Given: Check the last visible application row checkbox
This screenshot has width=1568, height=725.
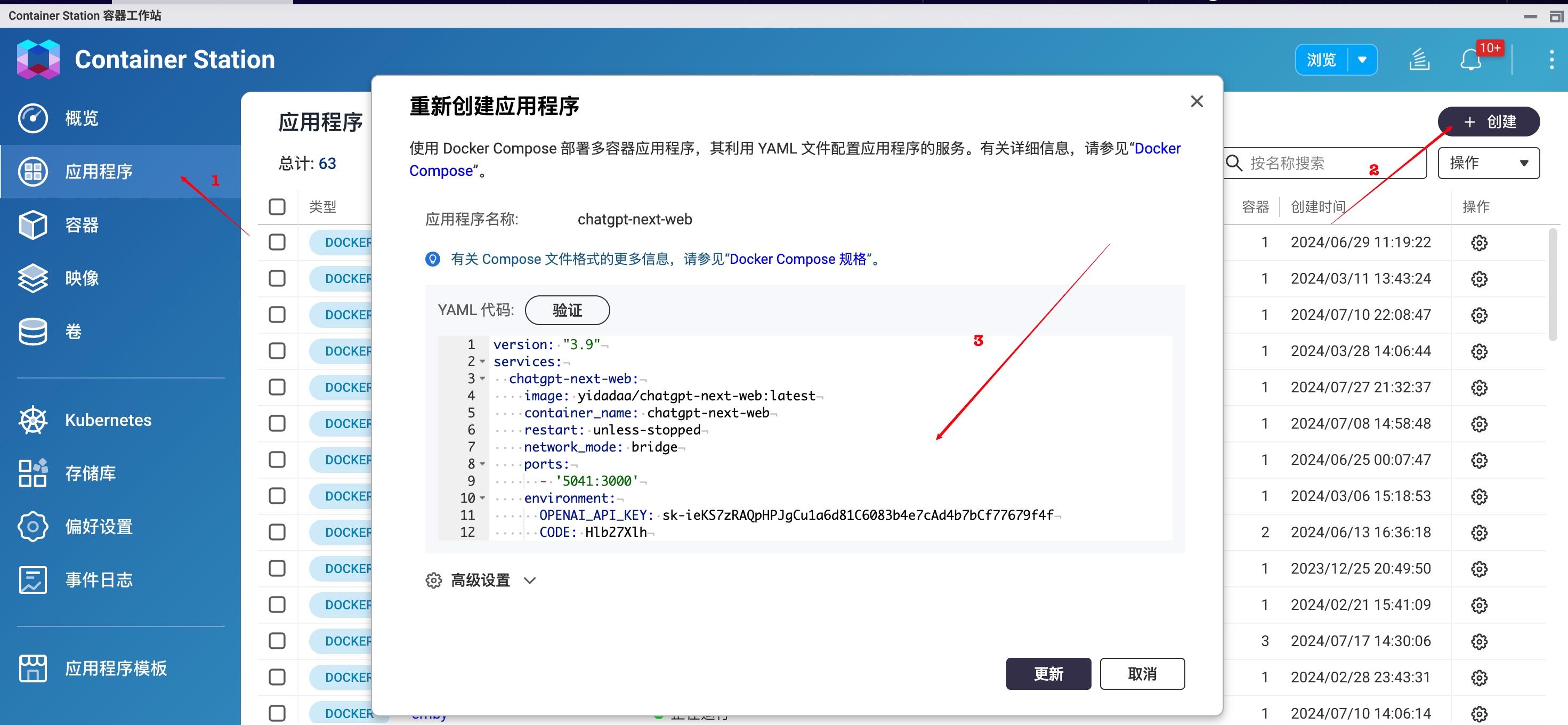Looking at the screenshot, I should point(277,713).
